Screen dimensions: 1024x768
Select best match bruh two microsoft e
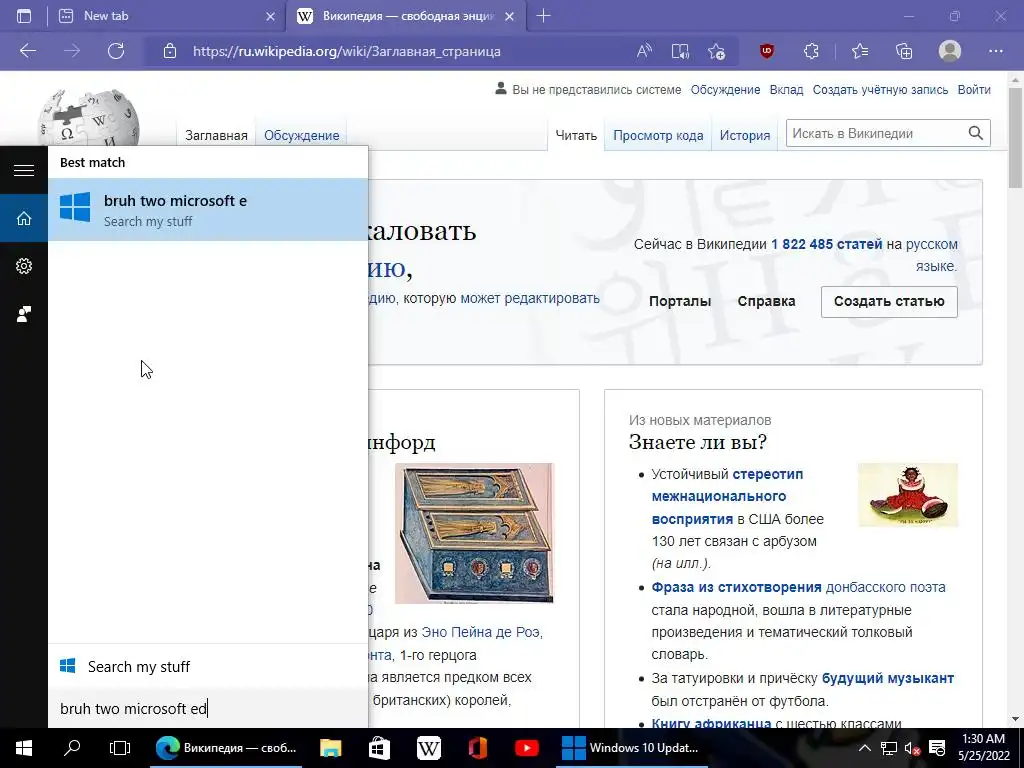pos(208,210)
